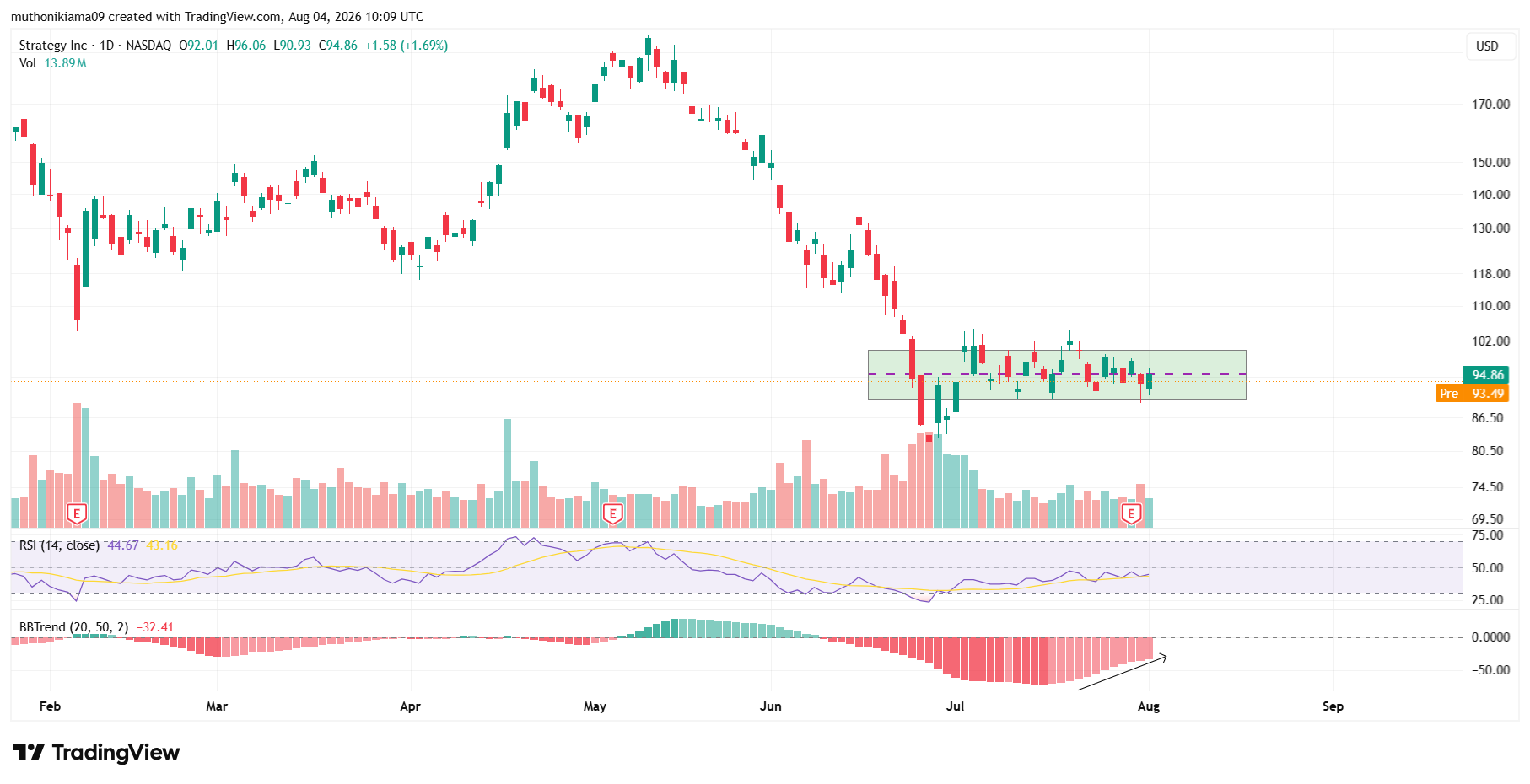The height and width of the screenshot is (784, 1530).
Task: Click the muthonikiama09 attribution header text
Action: (x=217, y=17)
